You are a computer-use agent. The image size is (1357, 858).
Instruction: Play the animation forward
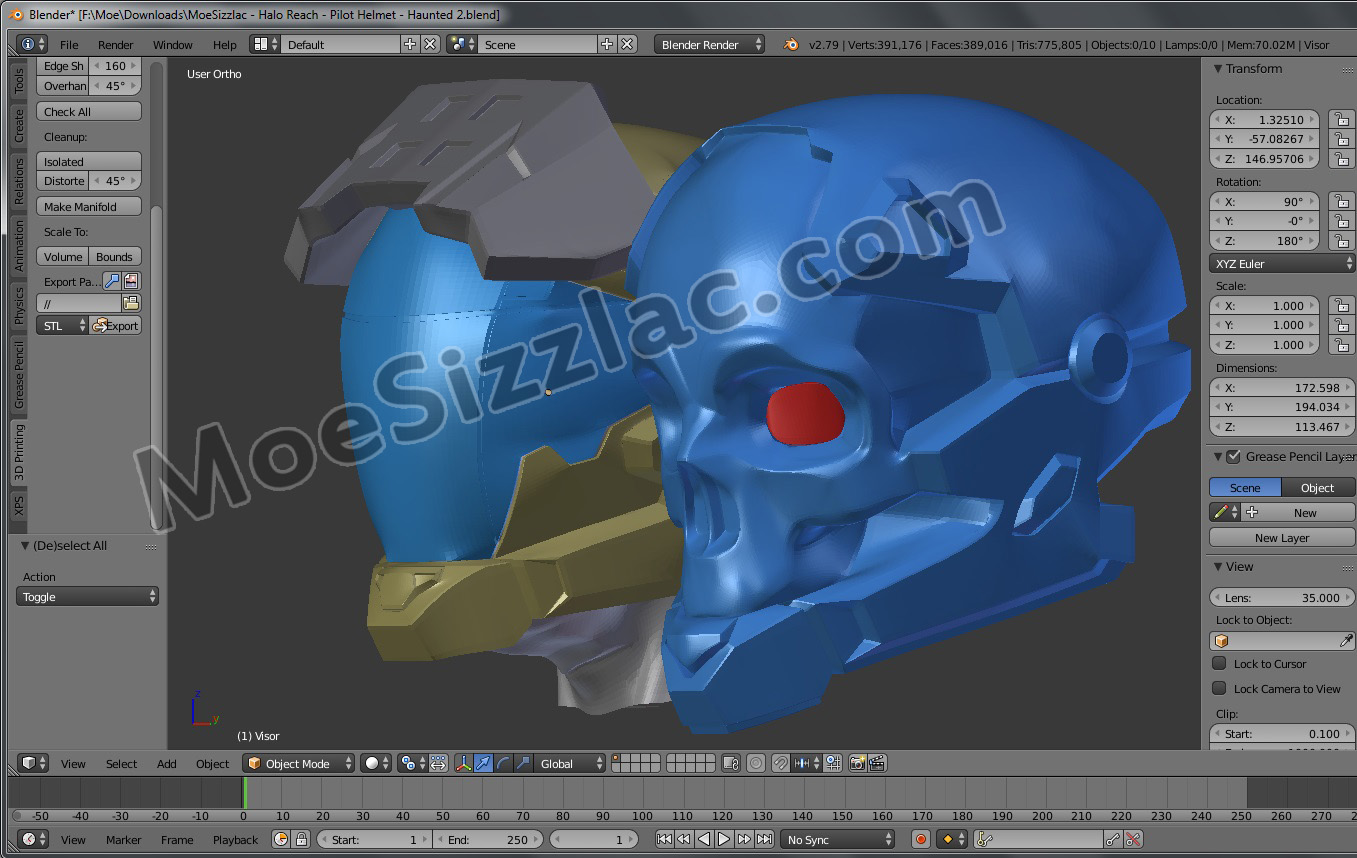pos(724,839)
